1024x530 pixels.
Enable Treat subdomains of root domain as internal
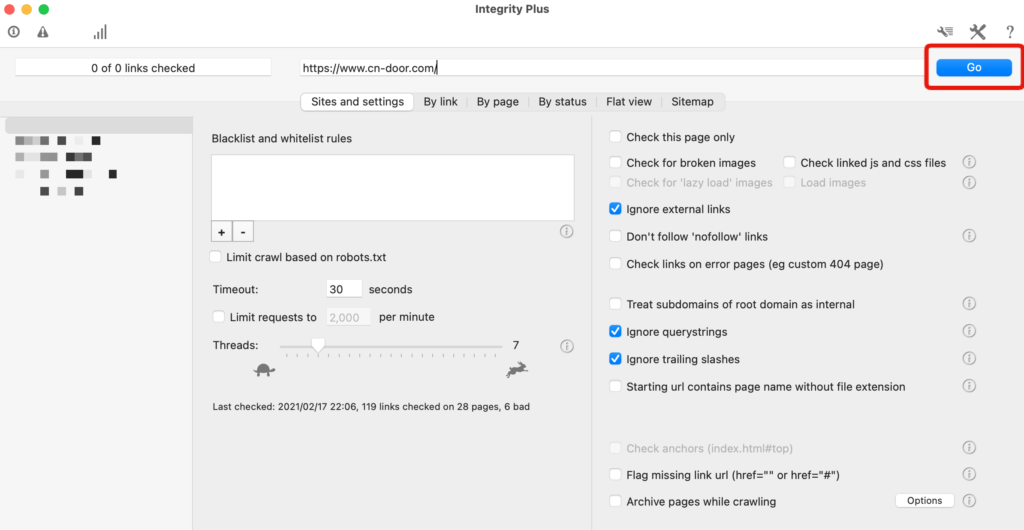pos(615,304)
